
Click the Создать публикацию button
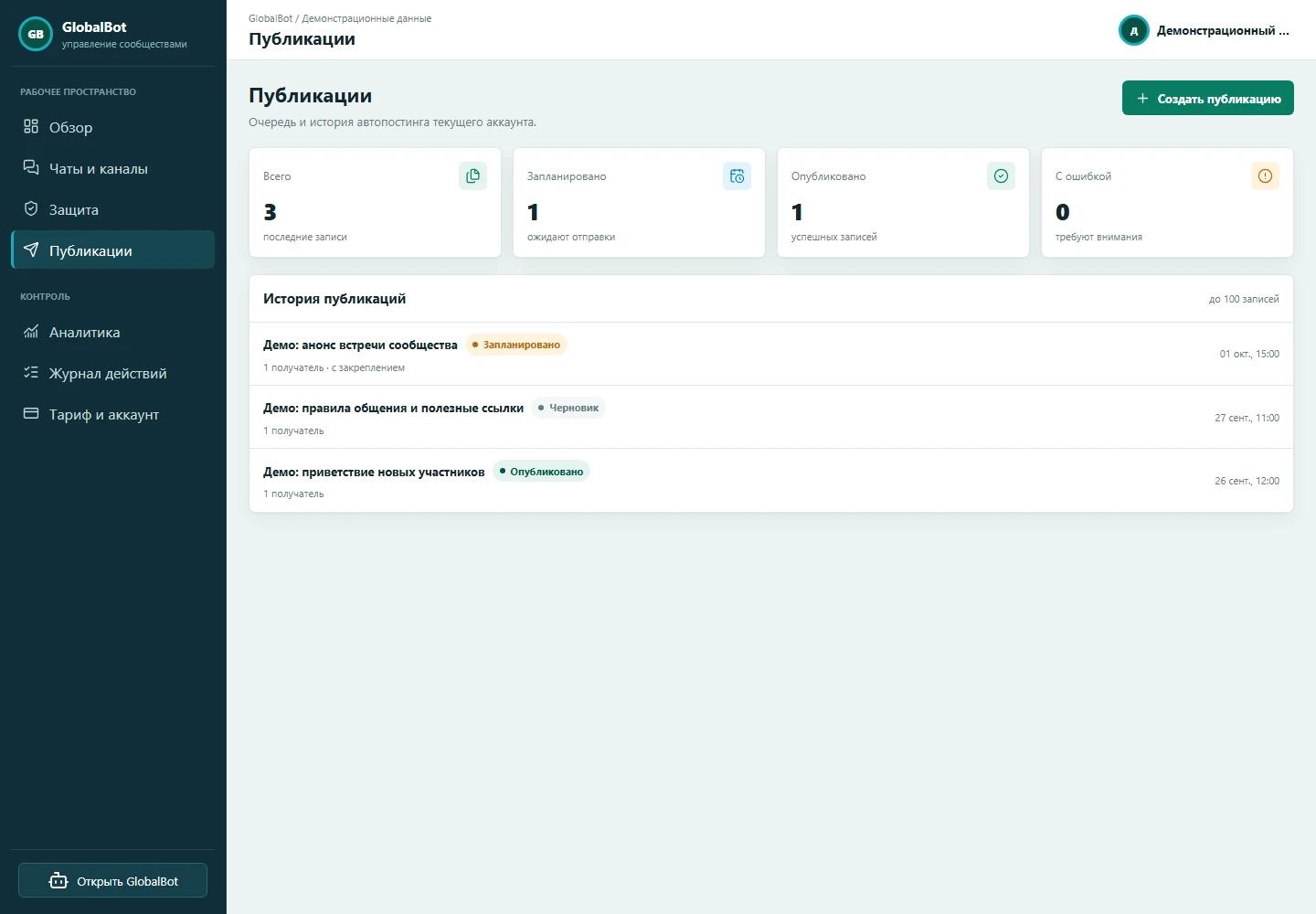pyautogui.click(x=1207, y=98)
